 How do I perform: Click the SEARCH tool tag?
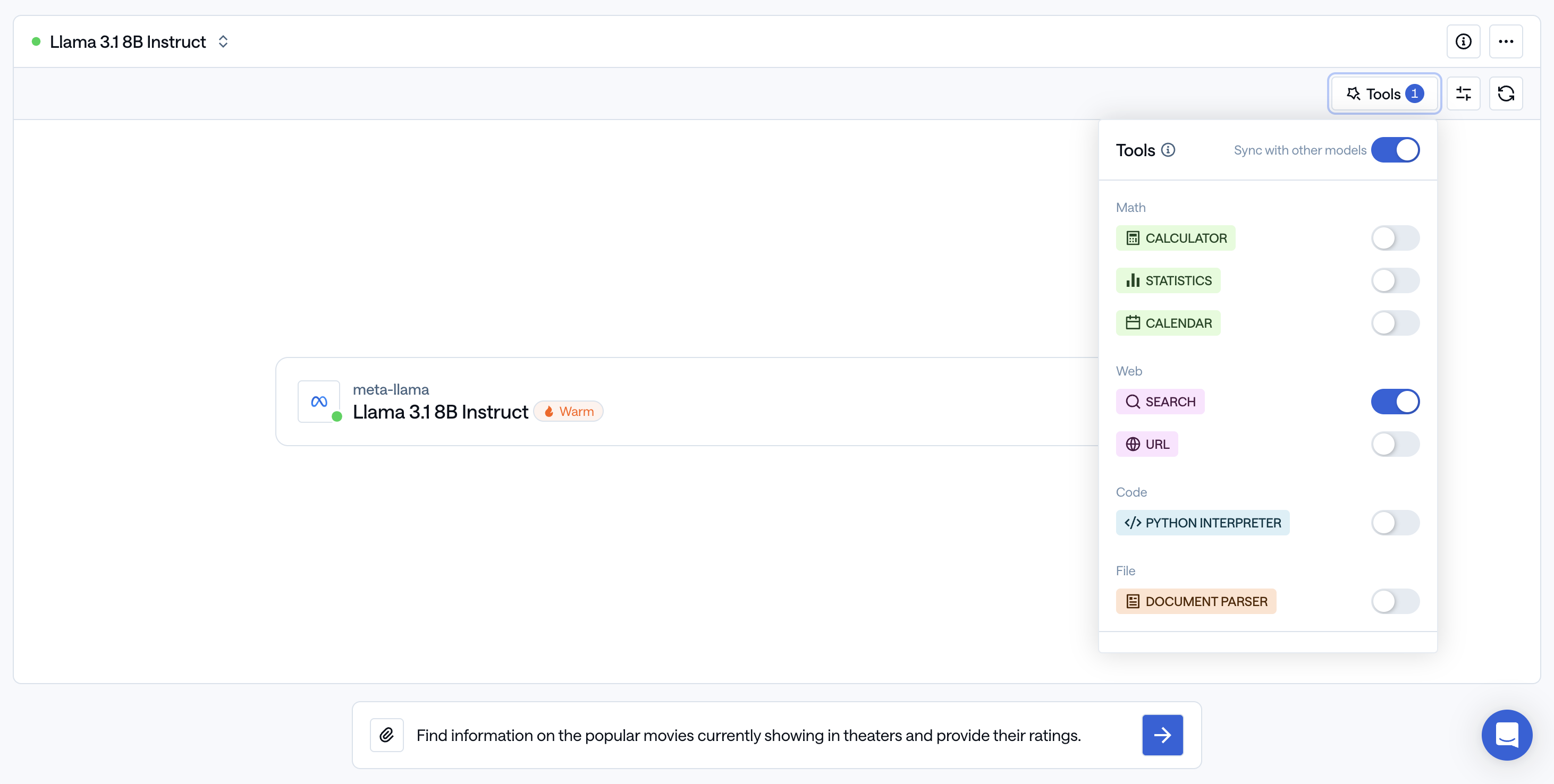pyautogui.click(x=1160, y=402)
